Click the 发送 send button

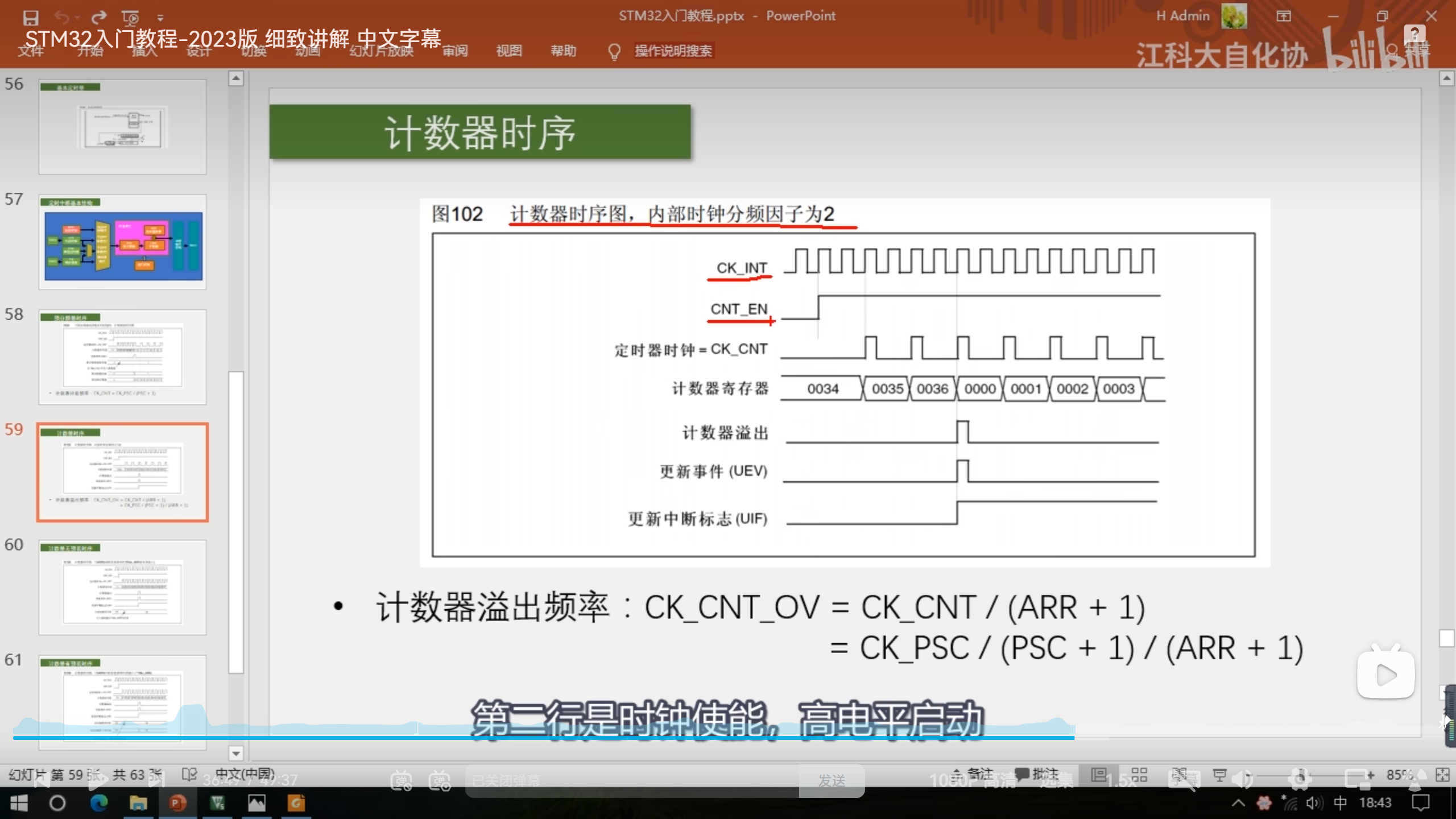click(x=832, y=780)
